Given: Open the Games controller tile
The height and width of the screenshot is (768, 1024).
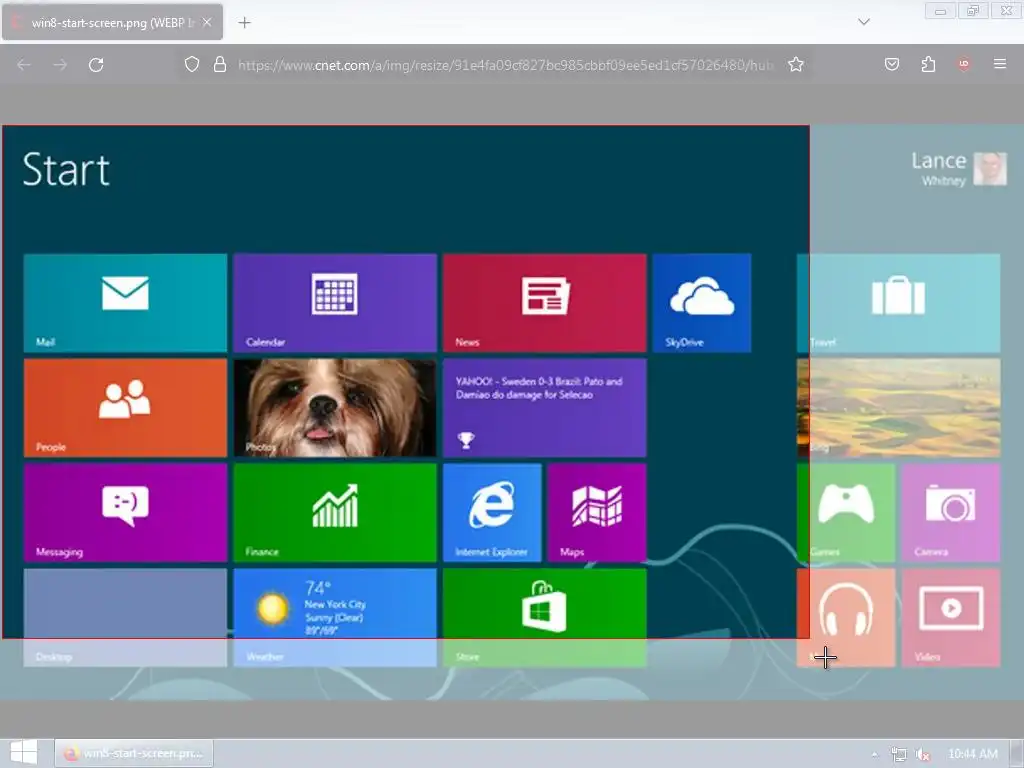Looking at the screenshot, I should 846,513.
